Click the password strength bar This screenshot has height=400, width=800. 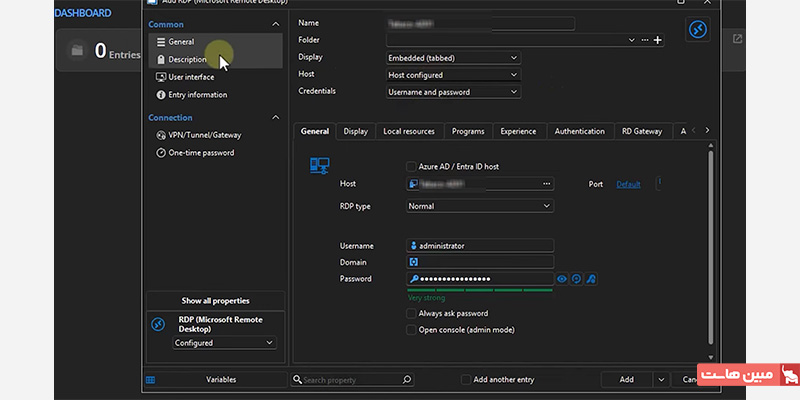pyautogui.click(x=480, y=290)
